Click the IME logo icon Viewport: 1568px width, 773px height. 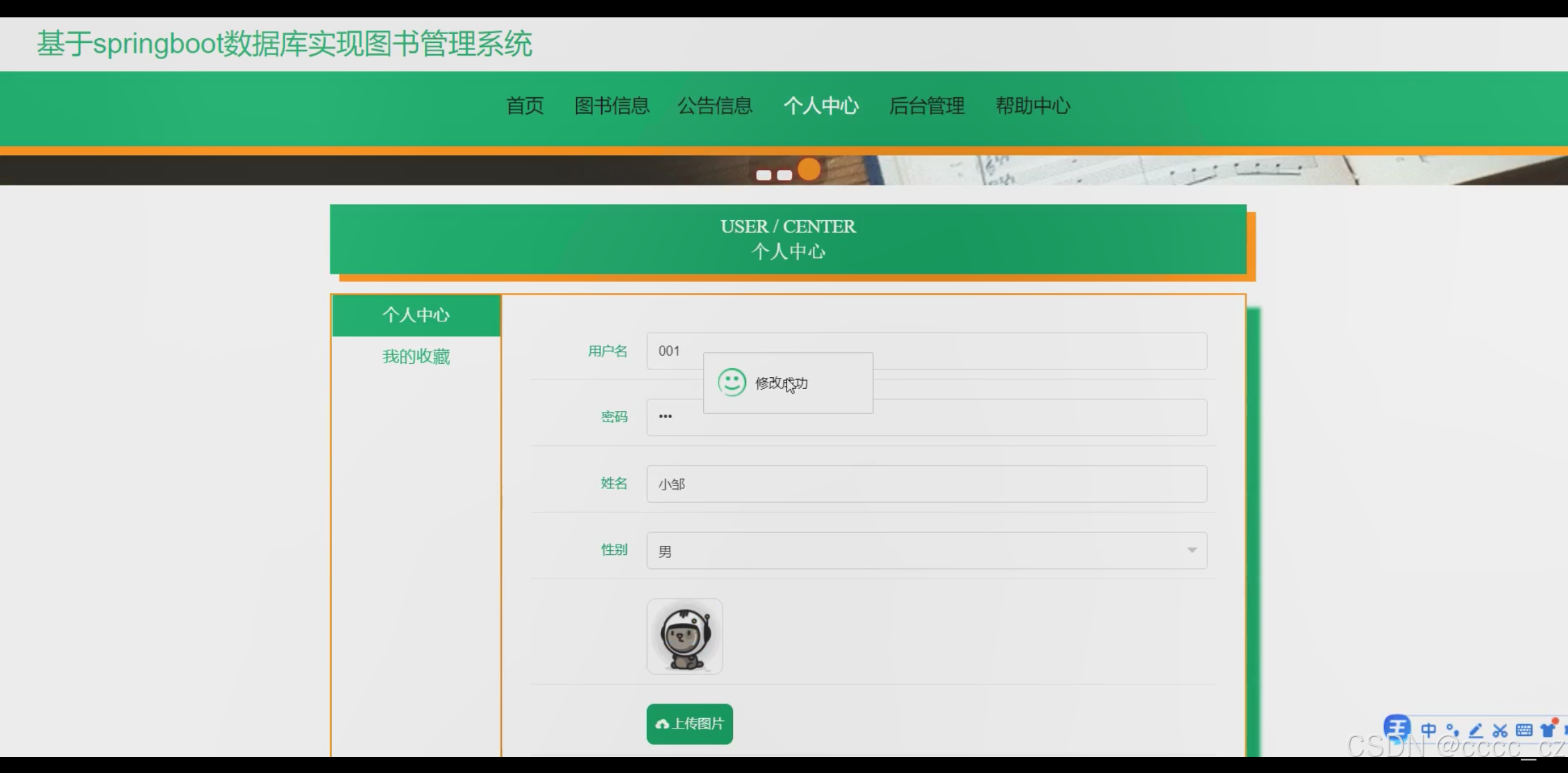click(1397, 729)
